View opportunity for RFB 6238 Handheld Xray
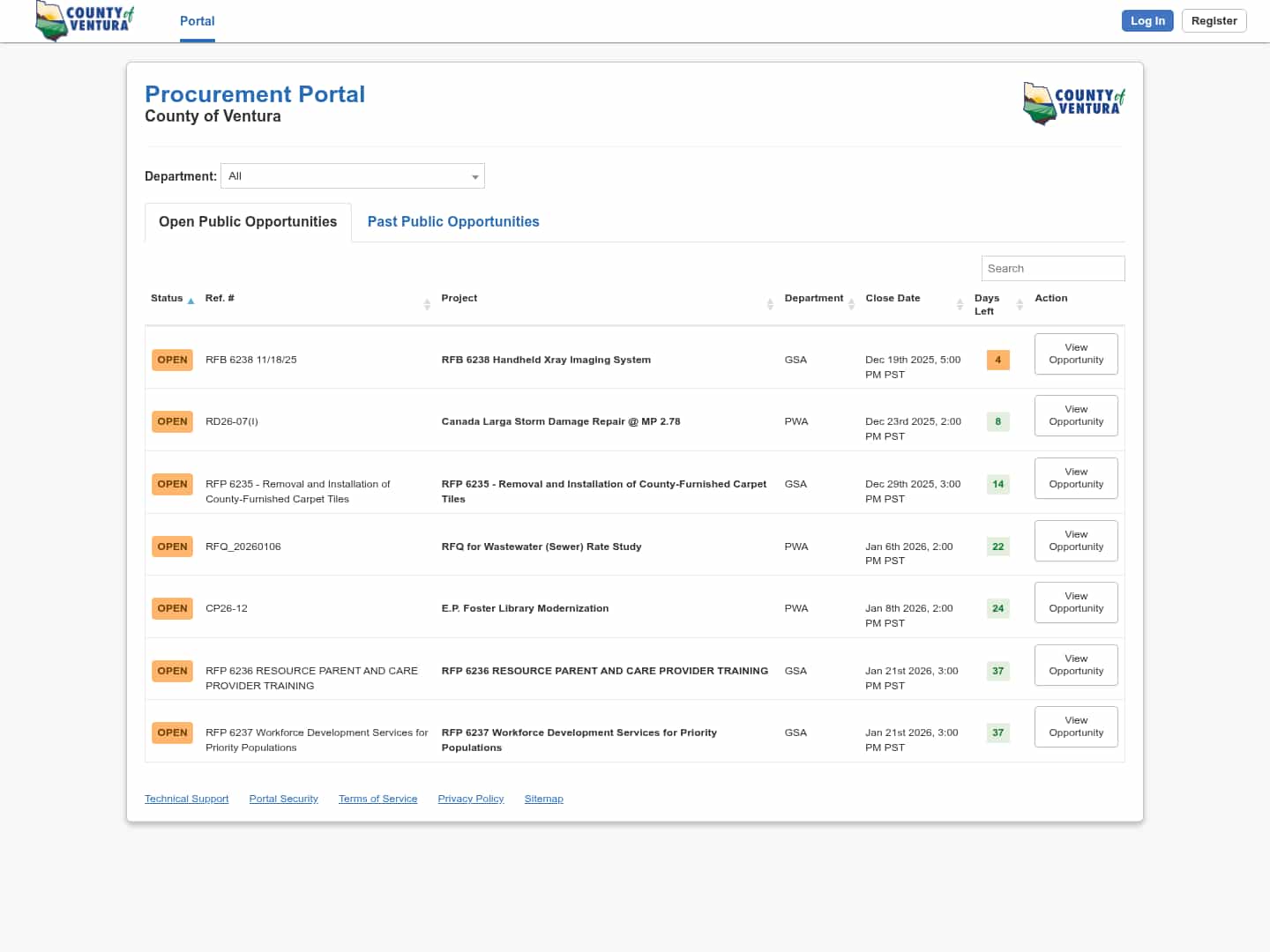Screen dimensions: 1270x952 pos(1076,353)
